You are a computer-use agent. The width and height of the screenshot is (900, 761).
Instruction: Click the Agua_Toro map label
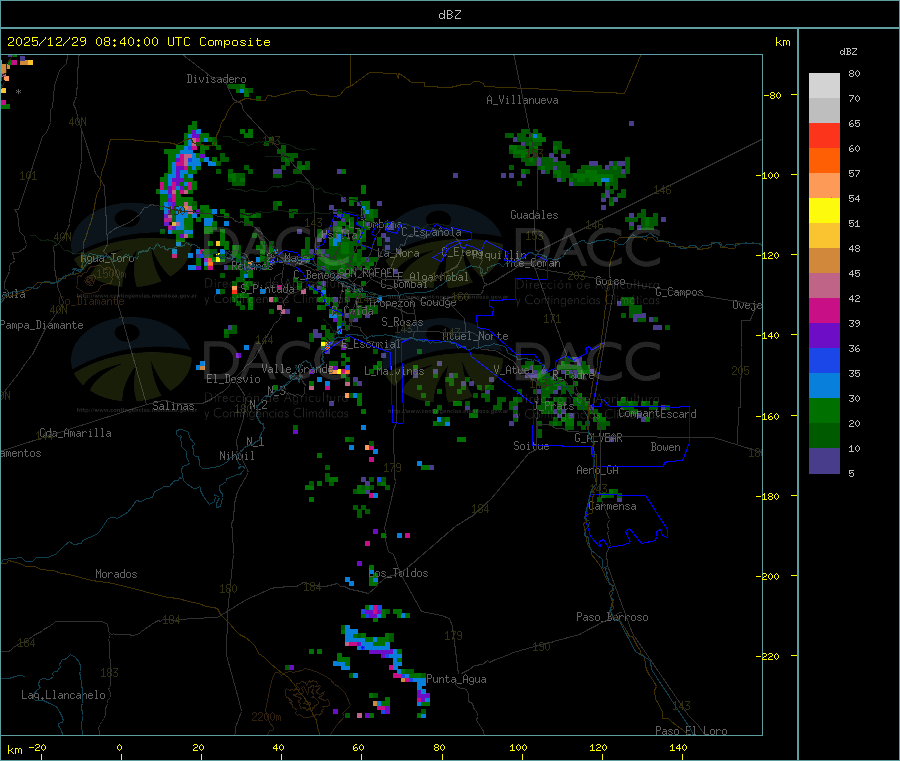point(107,258)
